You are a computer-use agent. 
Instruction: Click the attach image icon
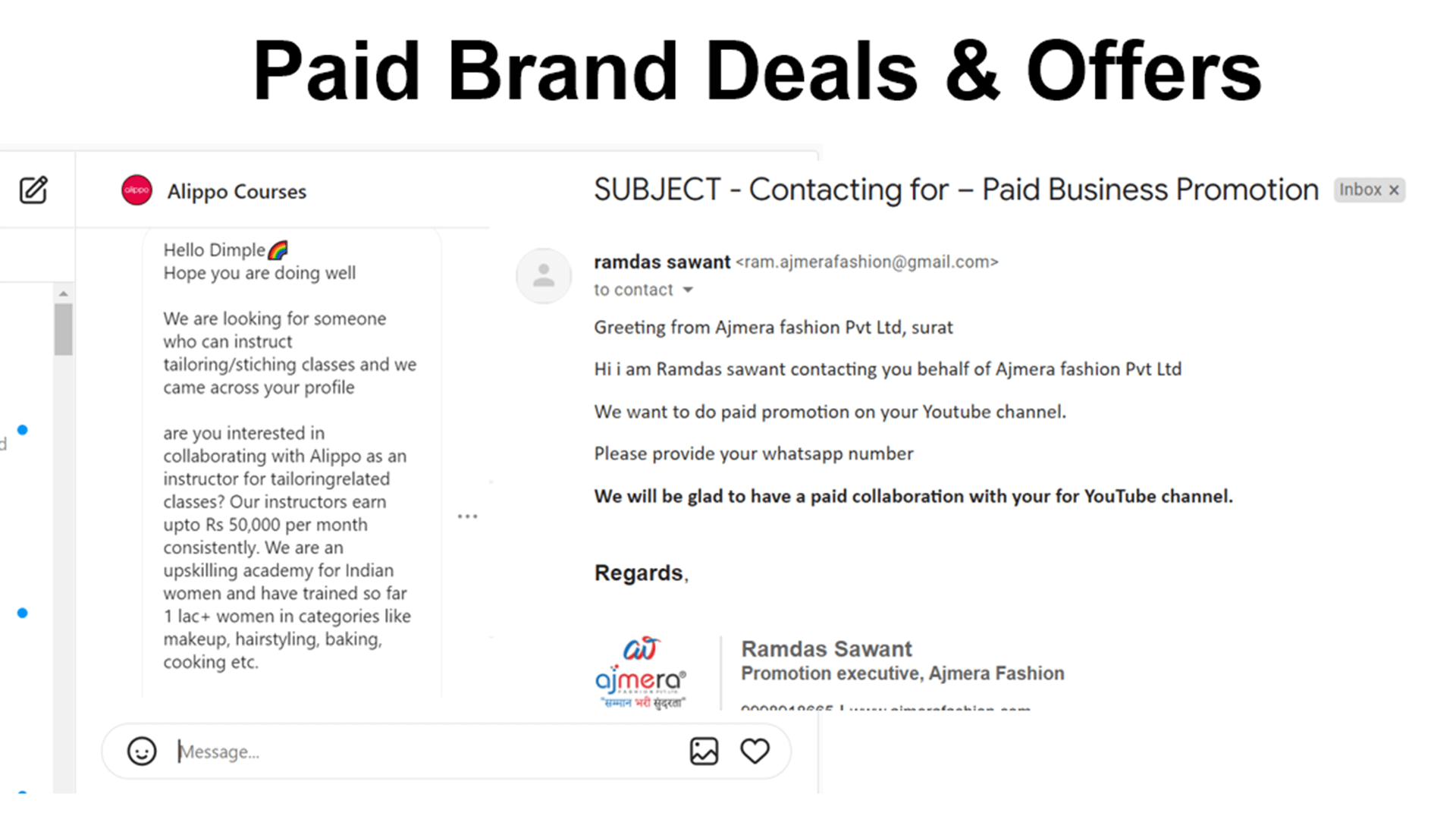[x=704, y=752]
